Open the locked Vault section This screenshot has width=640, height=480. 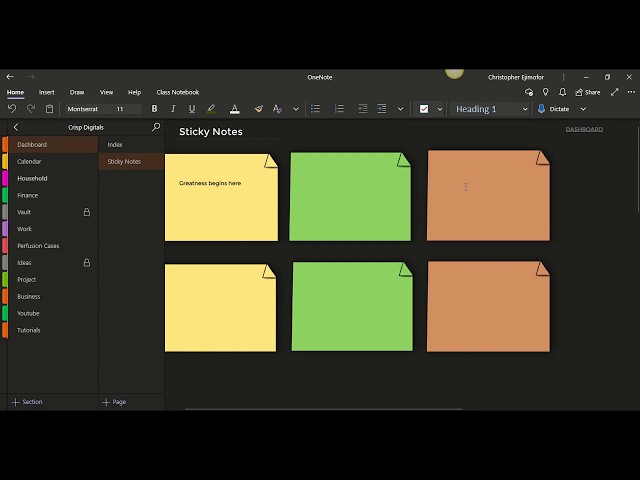point(53,212)
